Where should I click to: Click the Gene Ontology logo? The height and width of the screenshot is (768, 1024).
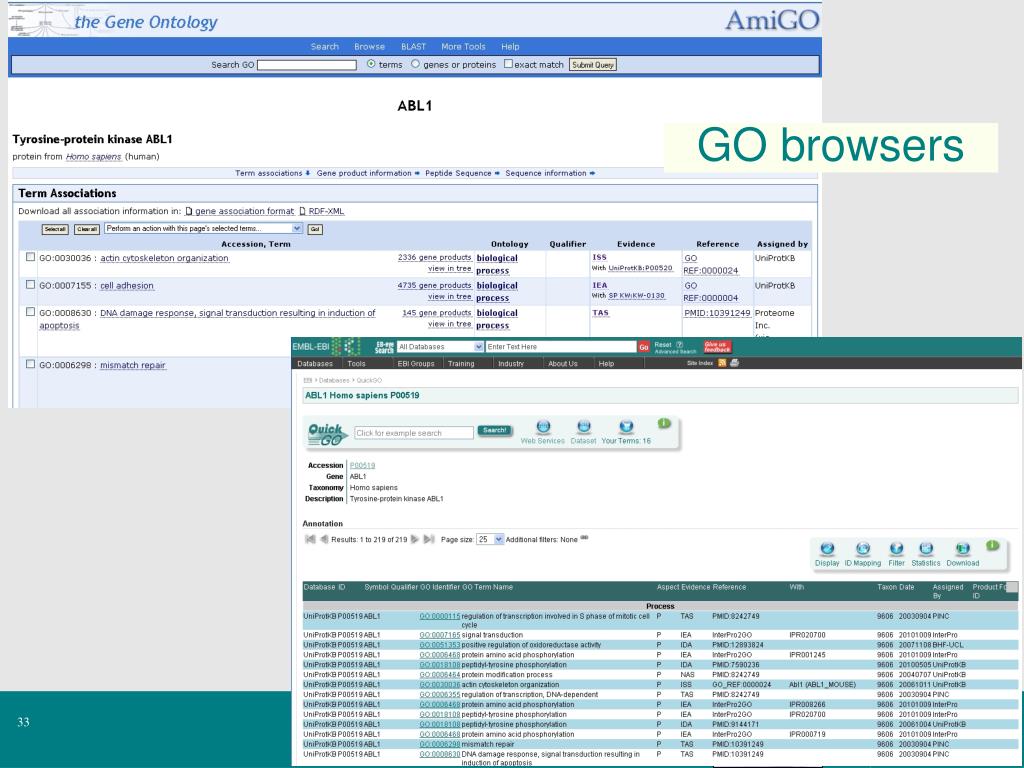(x=114, y=20)
